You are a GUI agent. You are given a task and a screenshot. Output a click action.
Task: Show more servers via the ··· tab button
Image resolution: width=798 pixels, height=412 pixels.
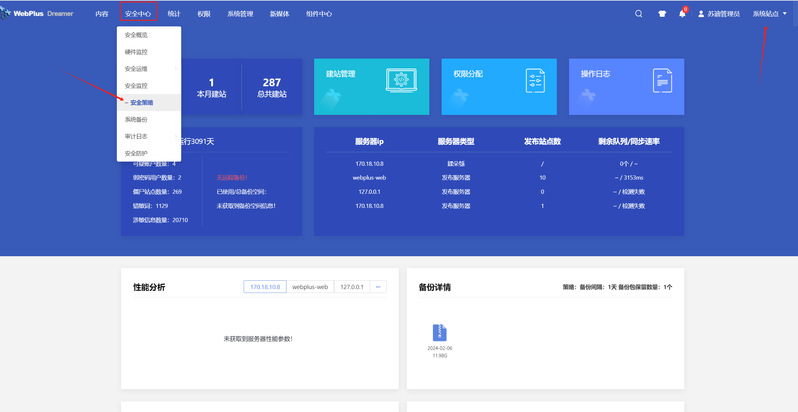pyautogui.click(x=378, y=287)
